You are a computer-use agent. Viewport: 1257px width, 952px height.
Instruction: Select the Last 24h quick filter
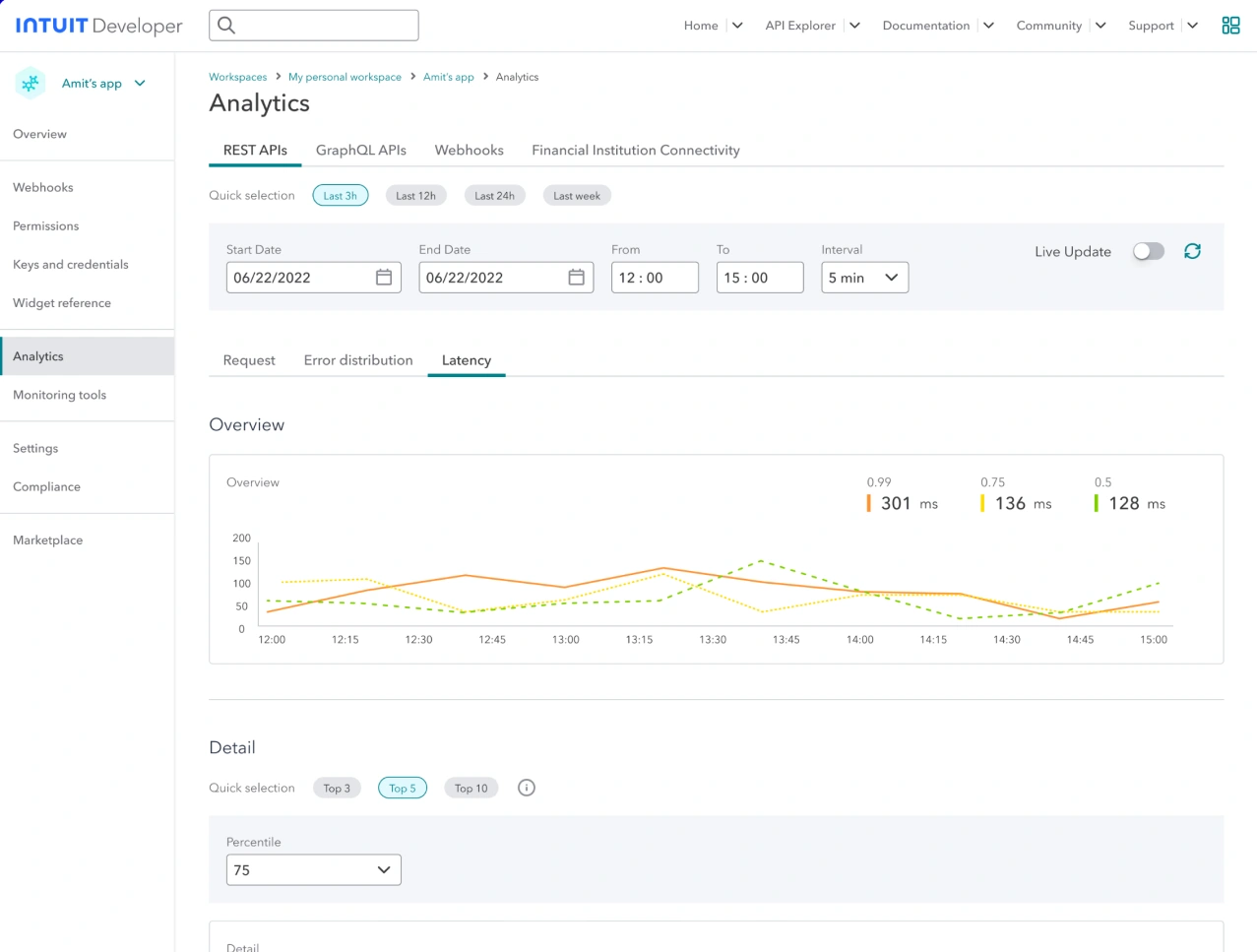(x=494, y=196)
